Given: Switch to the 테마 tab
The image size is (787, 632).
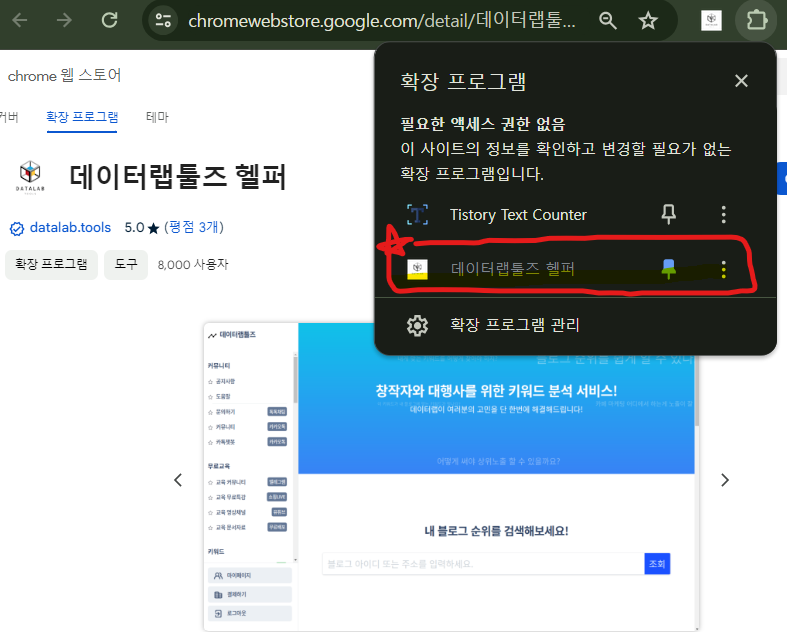Looking at the screenshot, I should [157, 117].
